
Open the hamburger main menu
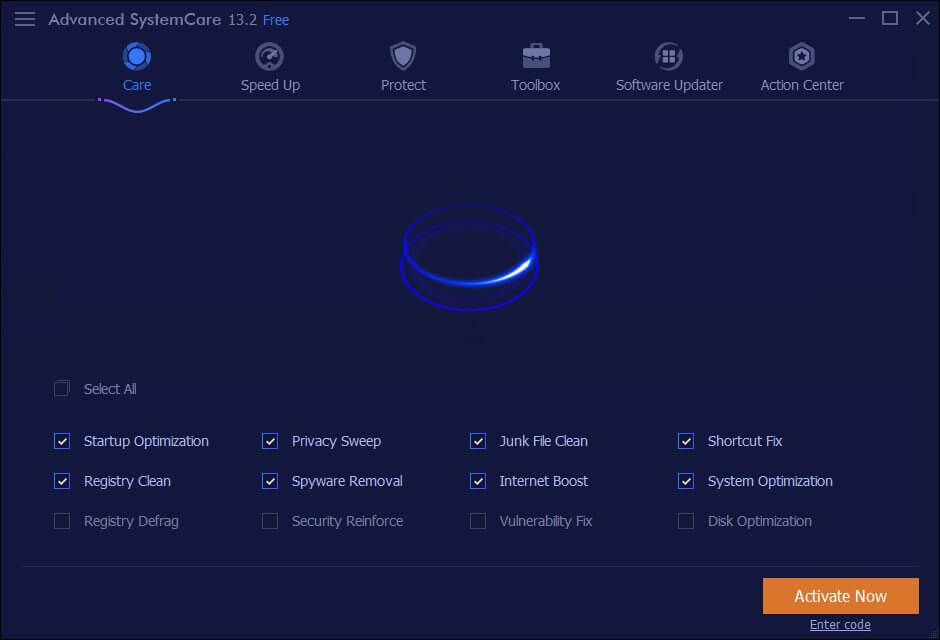25,19
